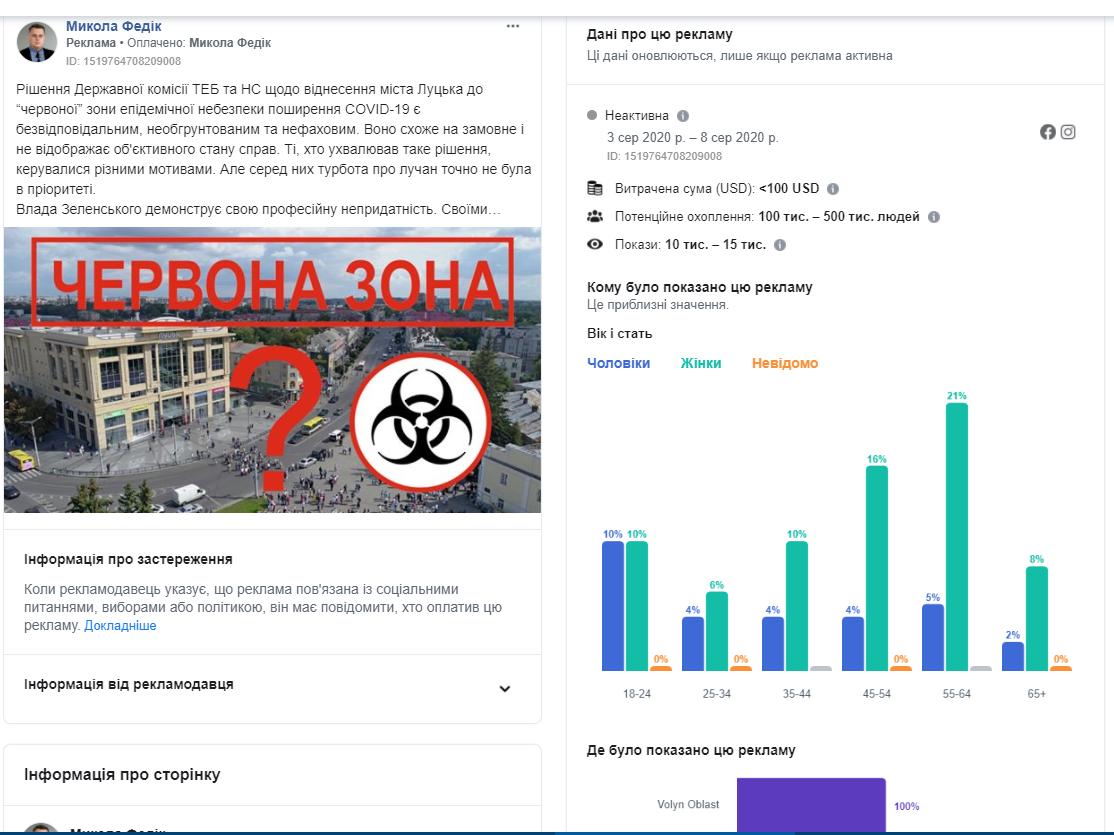Open the Червона зона ad image
1114x835 pixels.
(x=272, y=370)
